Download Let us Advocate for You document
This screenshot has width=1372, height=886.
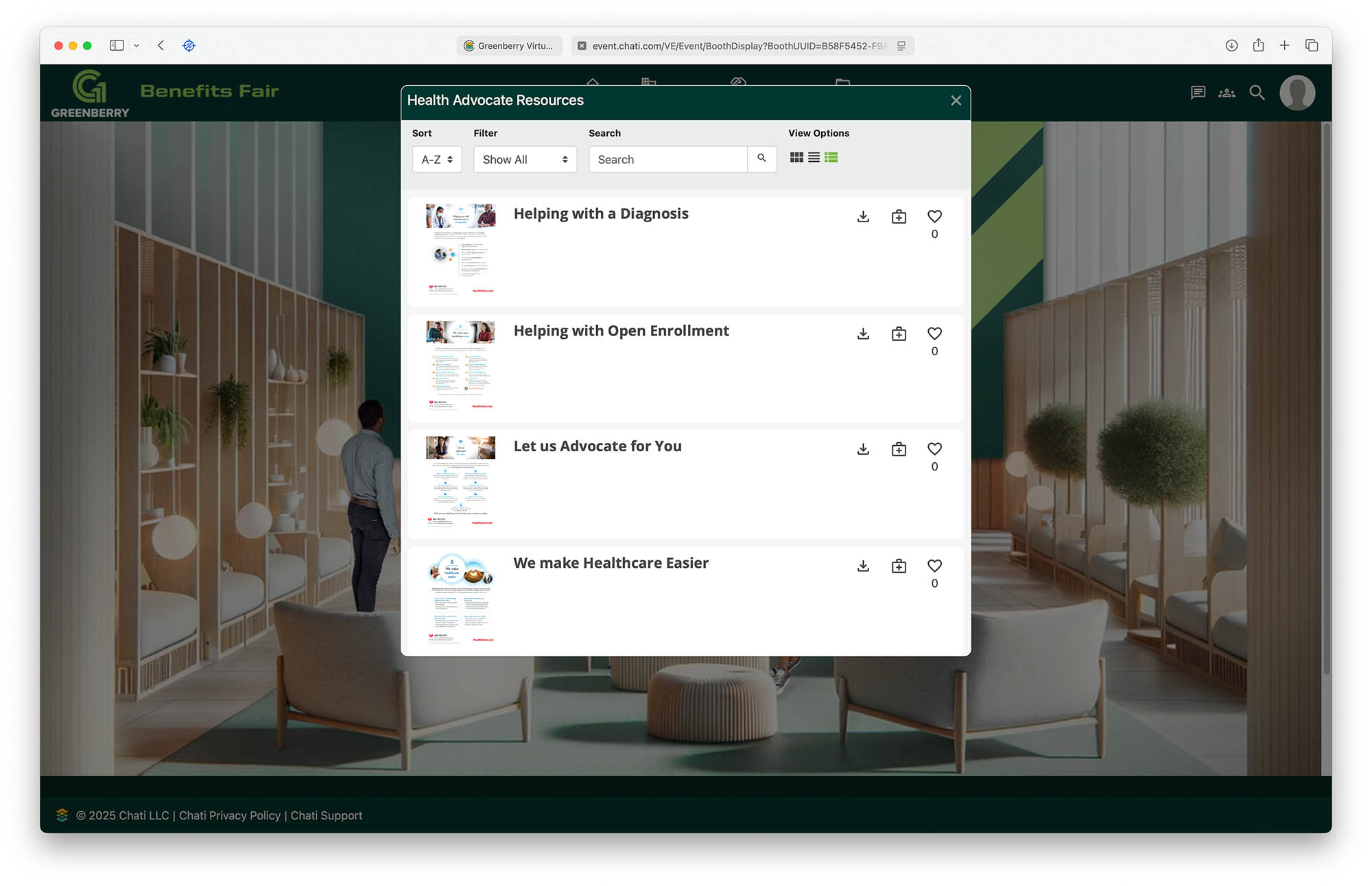point(863,449)
